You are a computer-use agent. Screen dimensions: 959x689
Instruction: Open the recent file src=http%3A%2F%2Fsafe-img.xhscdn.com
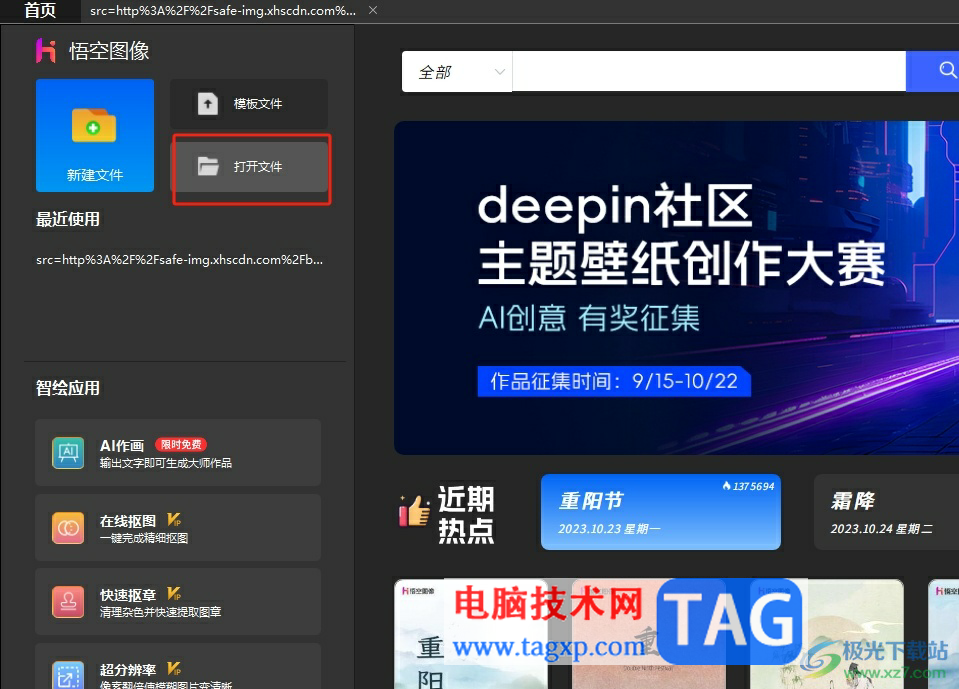point(179,260)
